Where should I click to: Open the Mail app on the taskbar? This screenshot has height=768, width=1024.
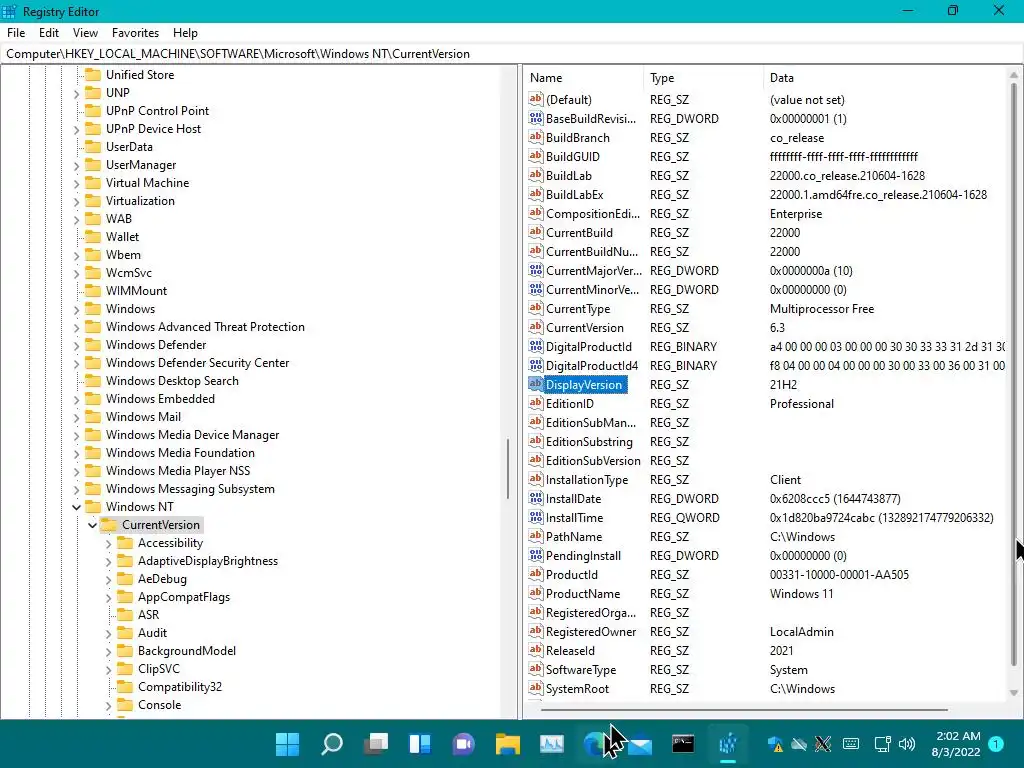(x=640, y=744)
